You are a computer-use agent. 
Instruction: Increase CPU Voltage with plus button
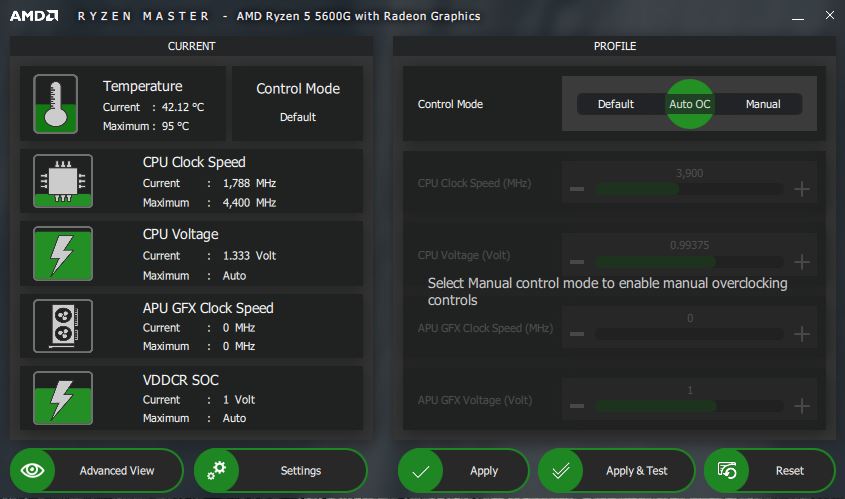point(801,262)
